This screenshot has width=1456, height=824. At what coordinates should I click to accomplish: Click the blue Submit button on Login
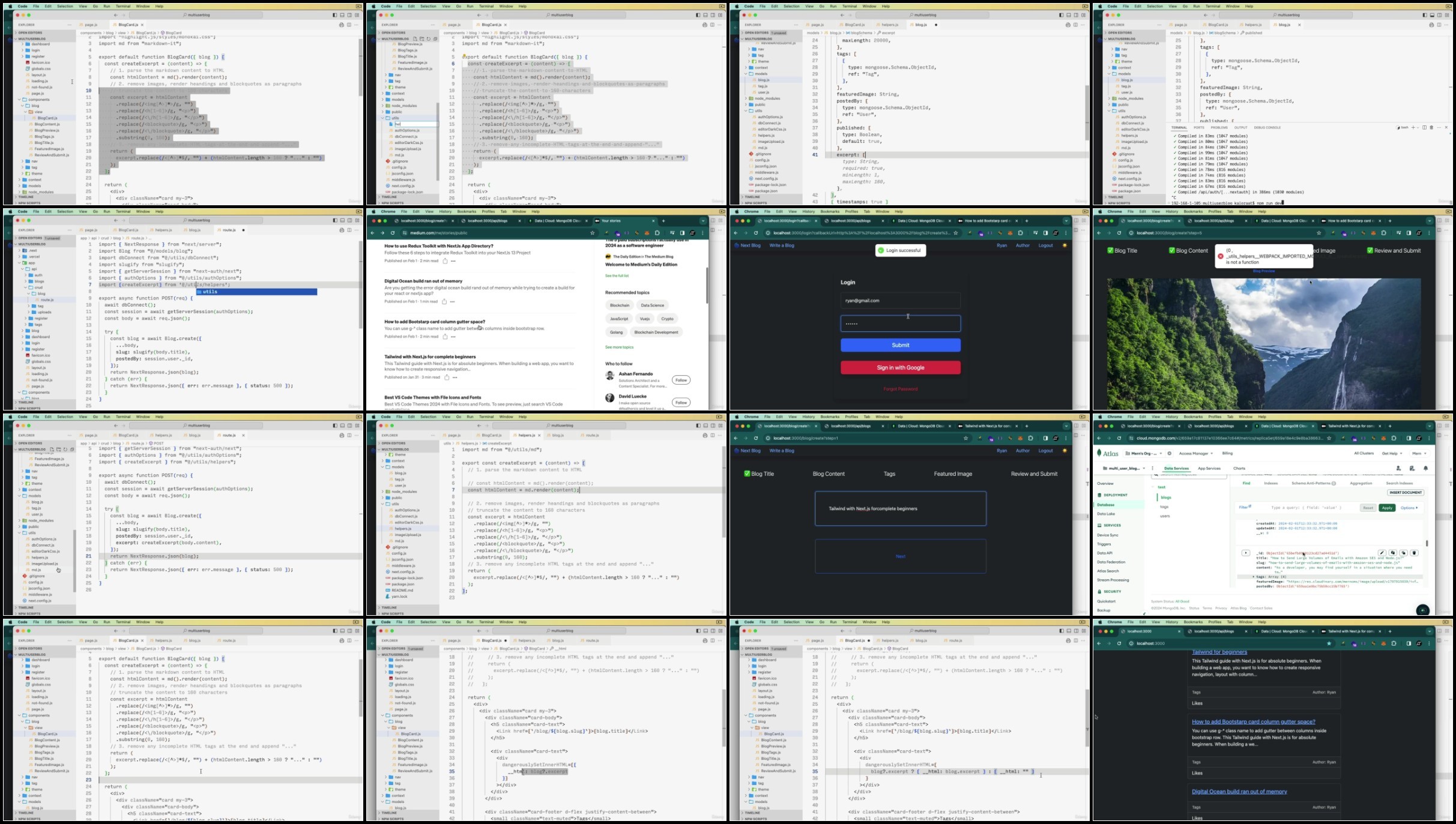[900, 345]
